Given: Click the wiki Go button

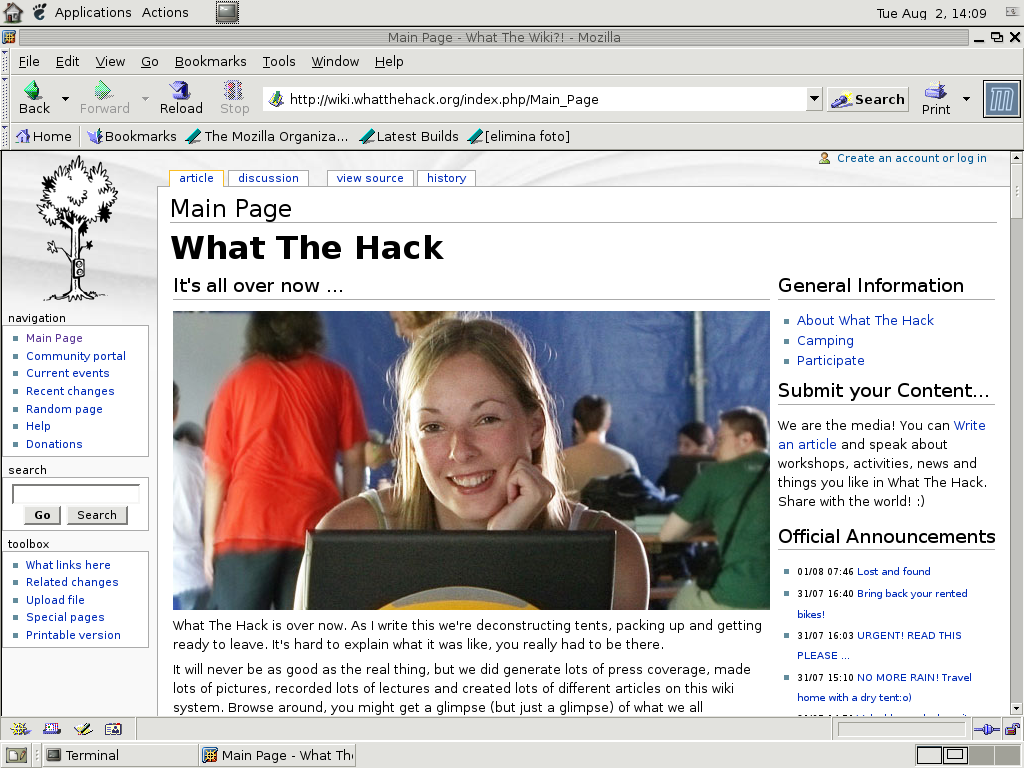Looking at the screenshot, I should 42,515.
